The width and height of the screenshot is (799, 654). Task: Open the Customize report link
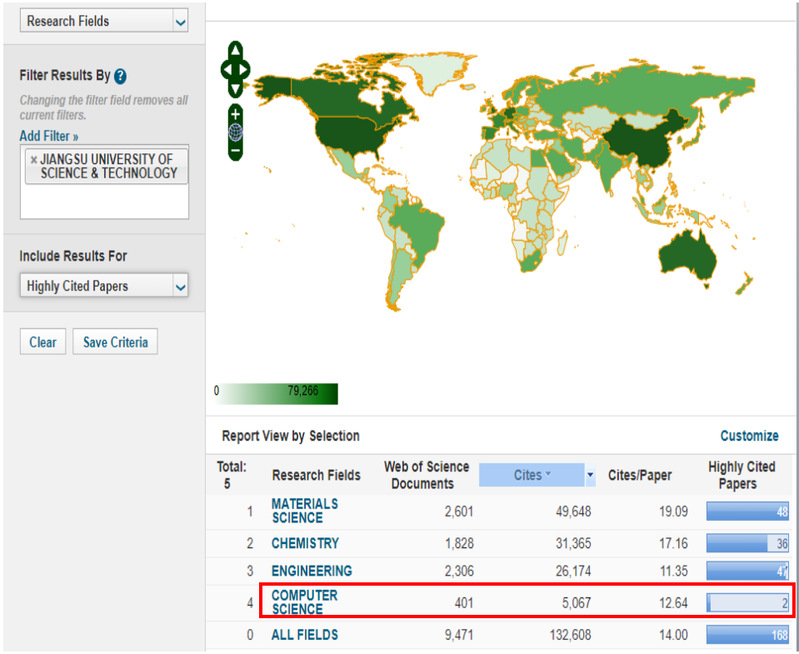748,436
